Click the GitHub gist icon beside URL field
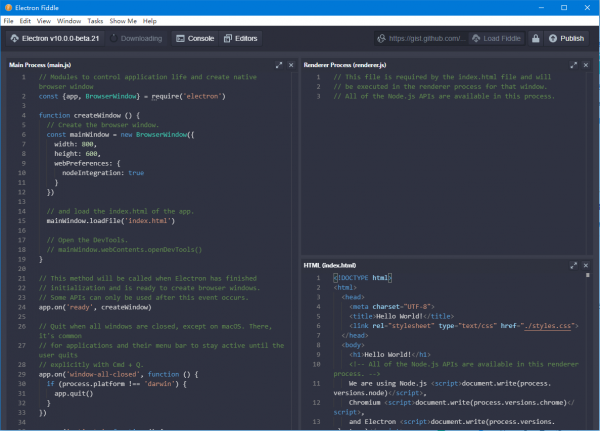600x431 pixels. pyautogui.click(x=381, y=38)
